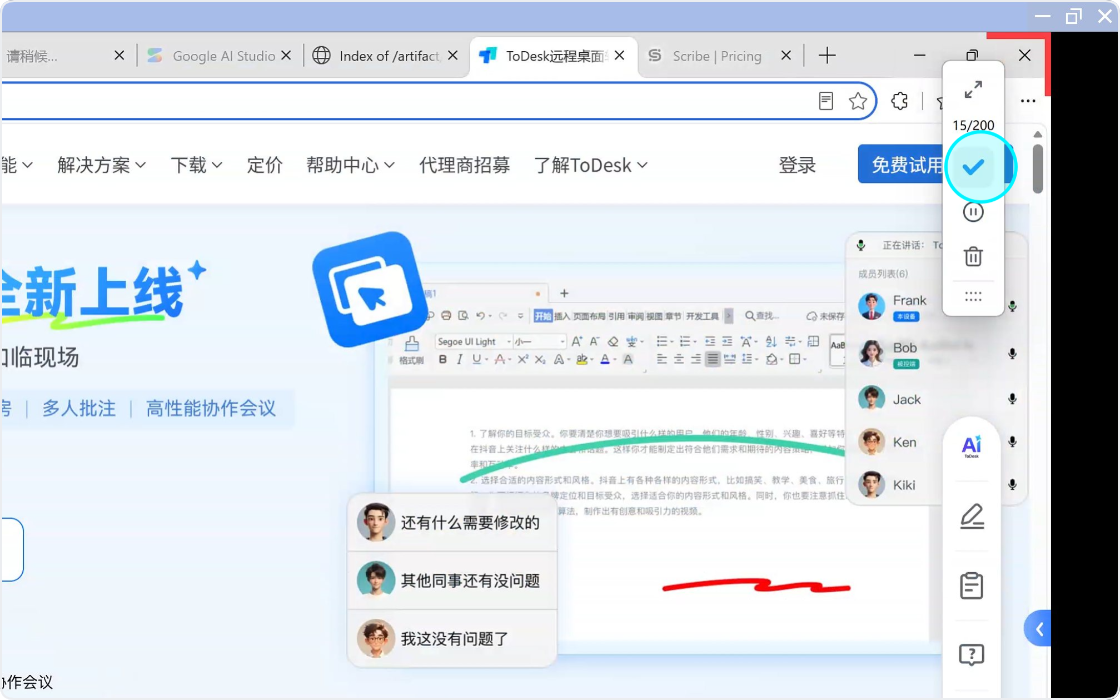Click the pen feedback icon in sidebar
1120x700 pixels.
click(971, 516)
